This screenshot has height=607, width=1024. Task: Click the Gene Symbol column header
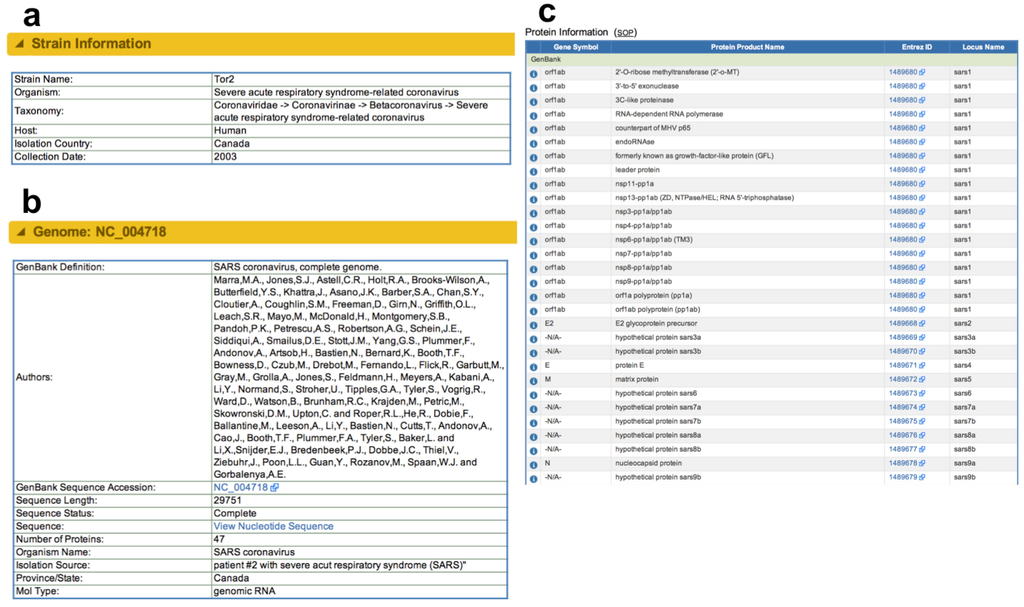point(578,47)
